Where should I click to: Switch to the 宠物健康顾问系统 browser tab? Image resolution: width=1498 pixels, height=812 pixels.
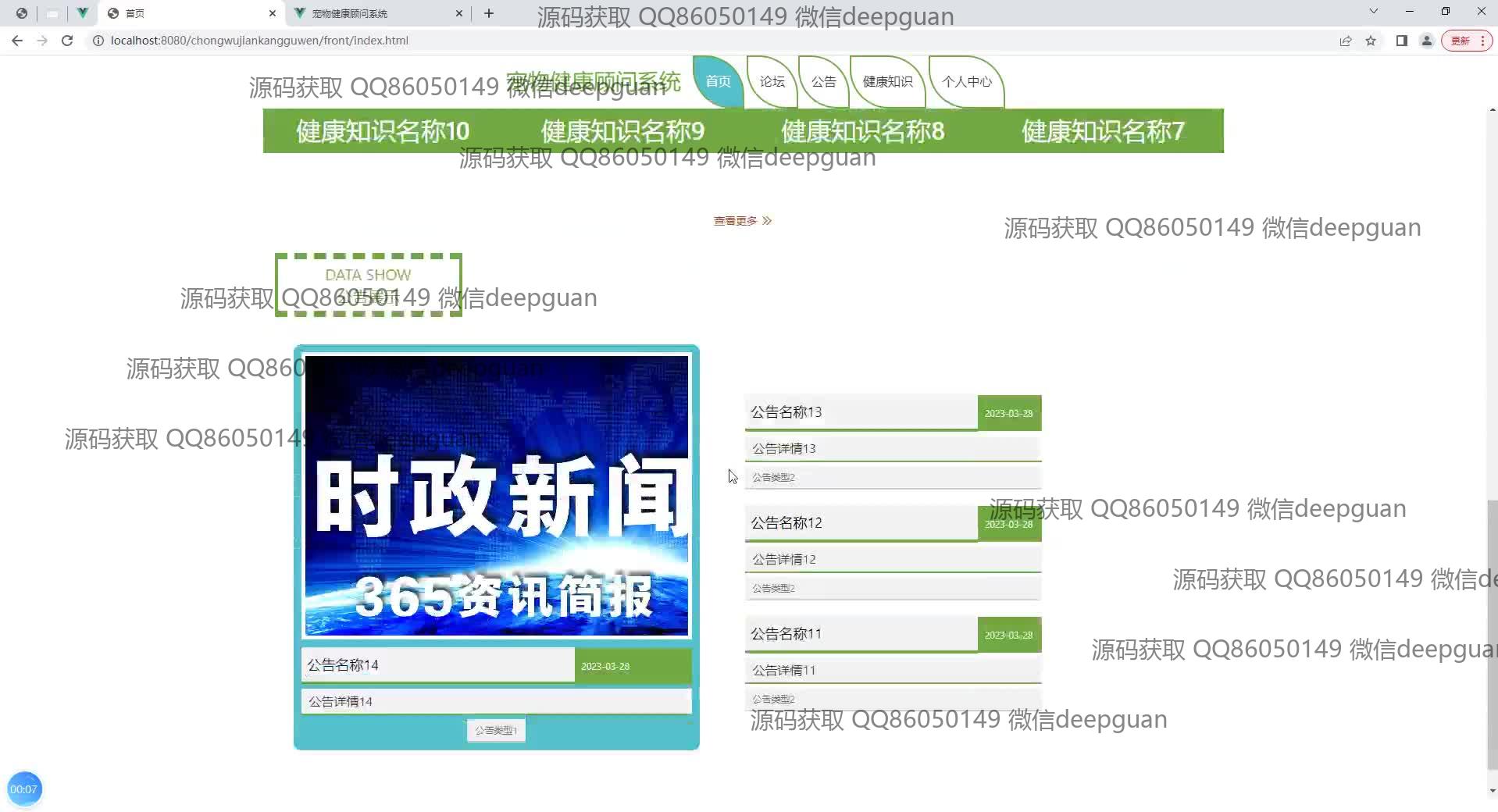(378, 13)
